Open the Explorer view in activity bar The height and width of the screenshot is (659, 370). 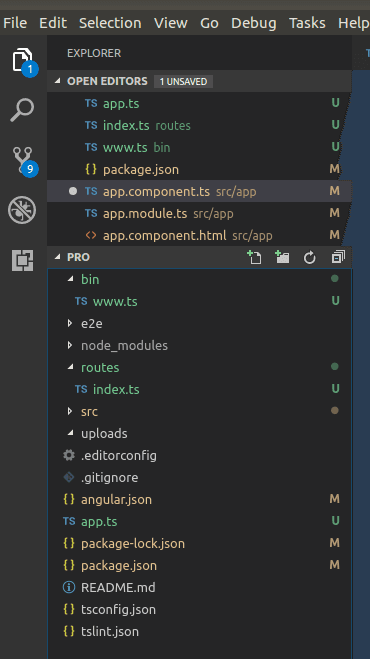(23, 61)
